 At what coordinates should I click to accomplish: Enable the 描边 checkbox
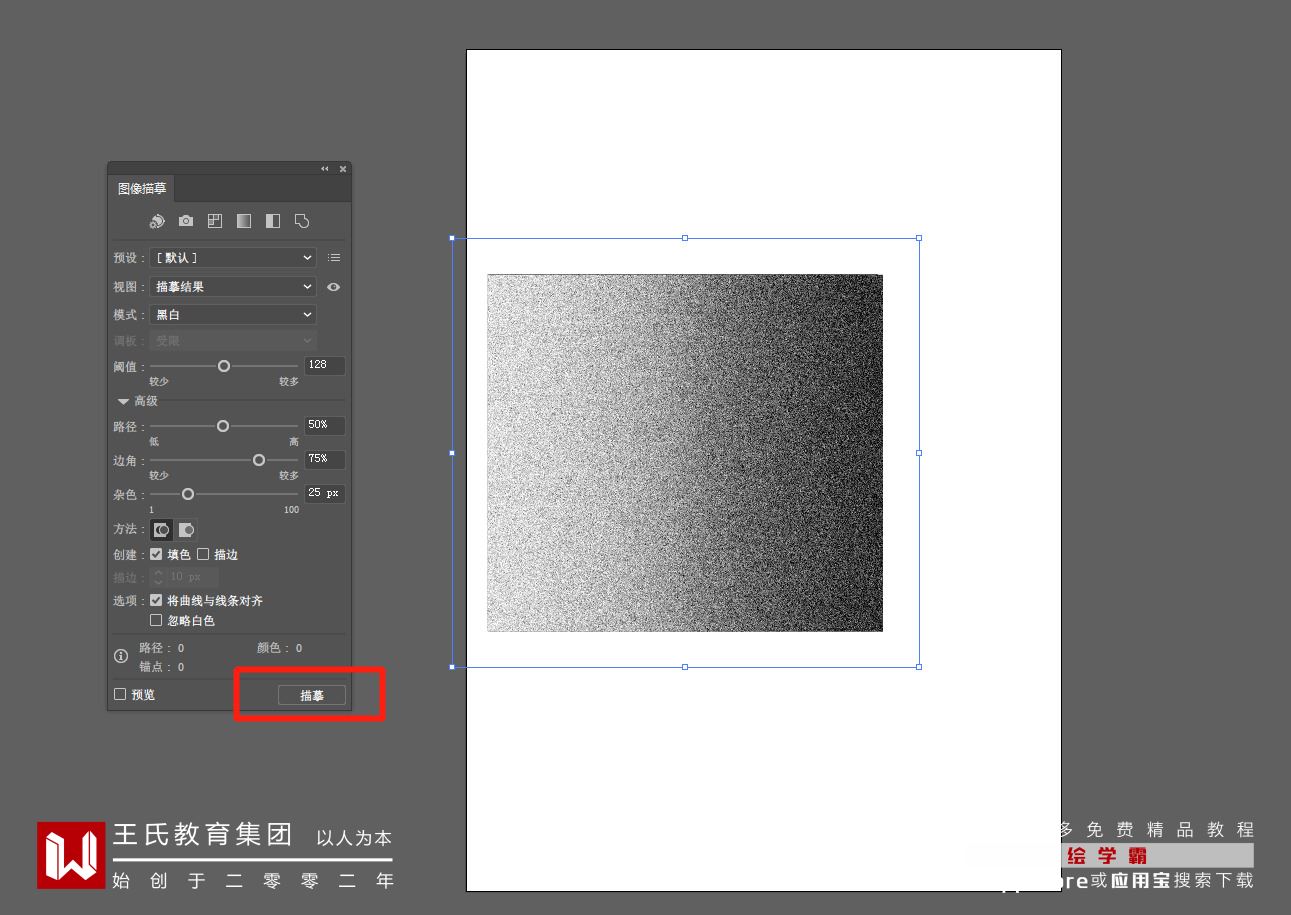203,554
